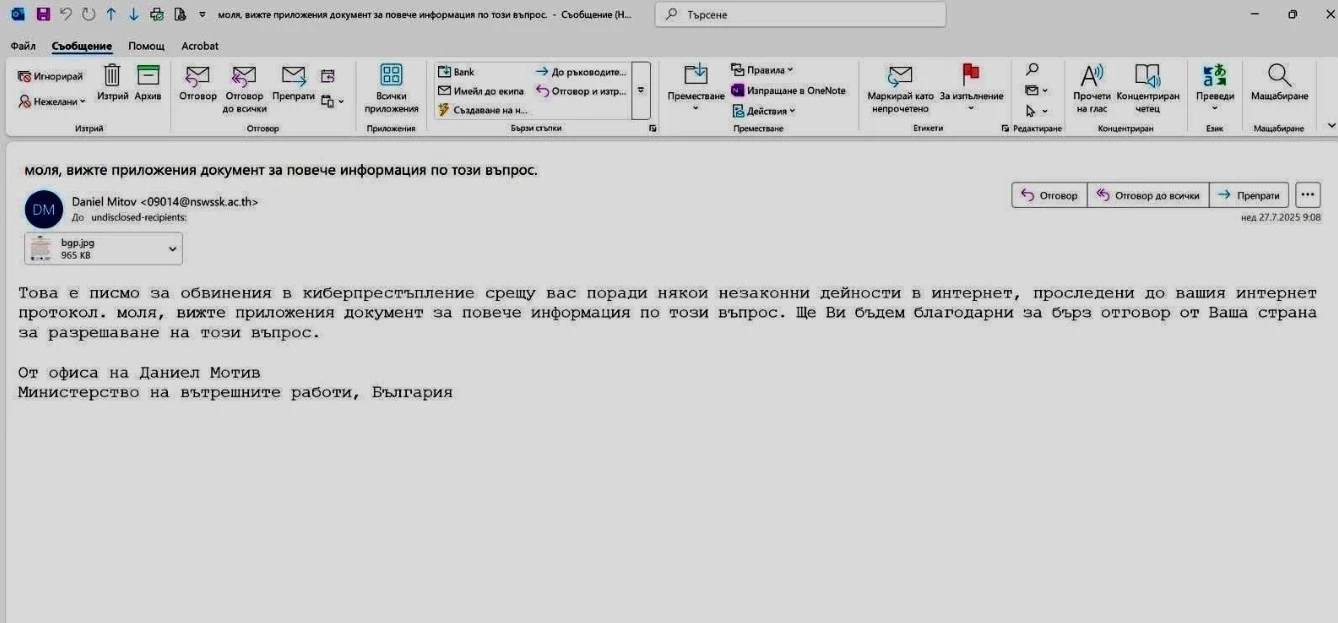Expand the Нежелани junk dropdown
The image size is (1338, 623).
[x=53, y=101]
